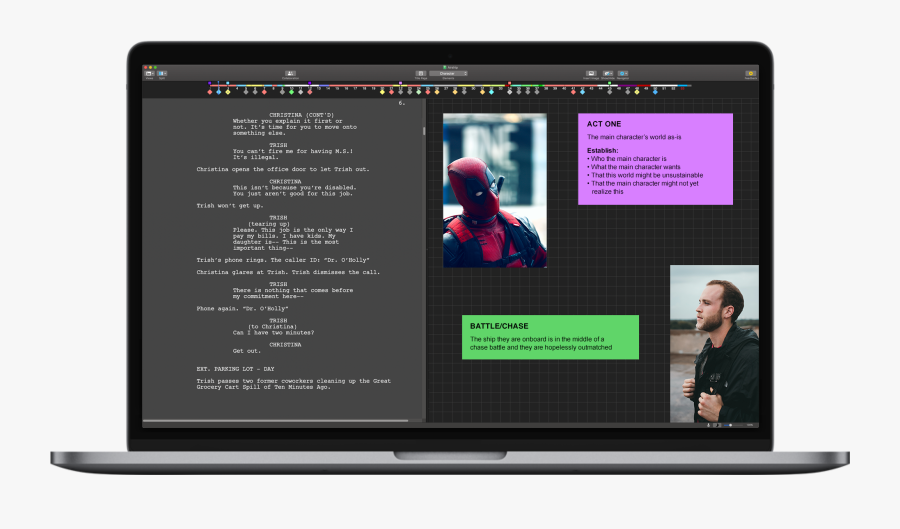The height and width of the screenshot is (529, 900).
Task: Click the microphone icon in status bar
Action: pyautogui.click(x=709, y=425)
